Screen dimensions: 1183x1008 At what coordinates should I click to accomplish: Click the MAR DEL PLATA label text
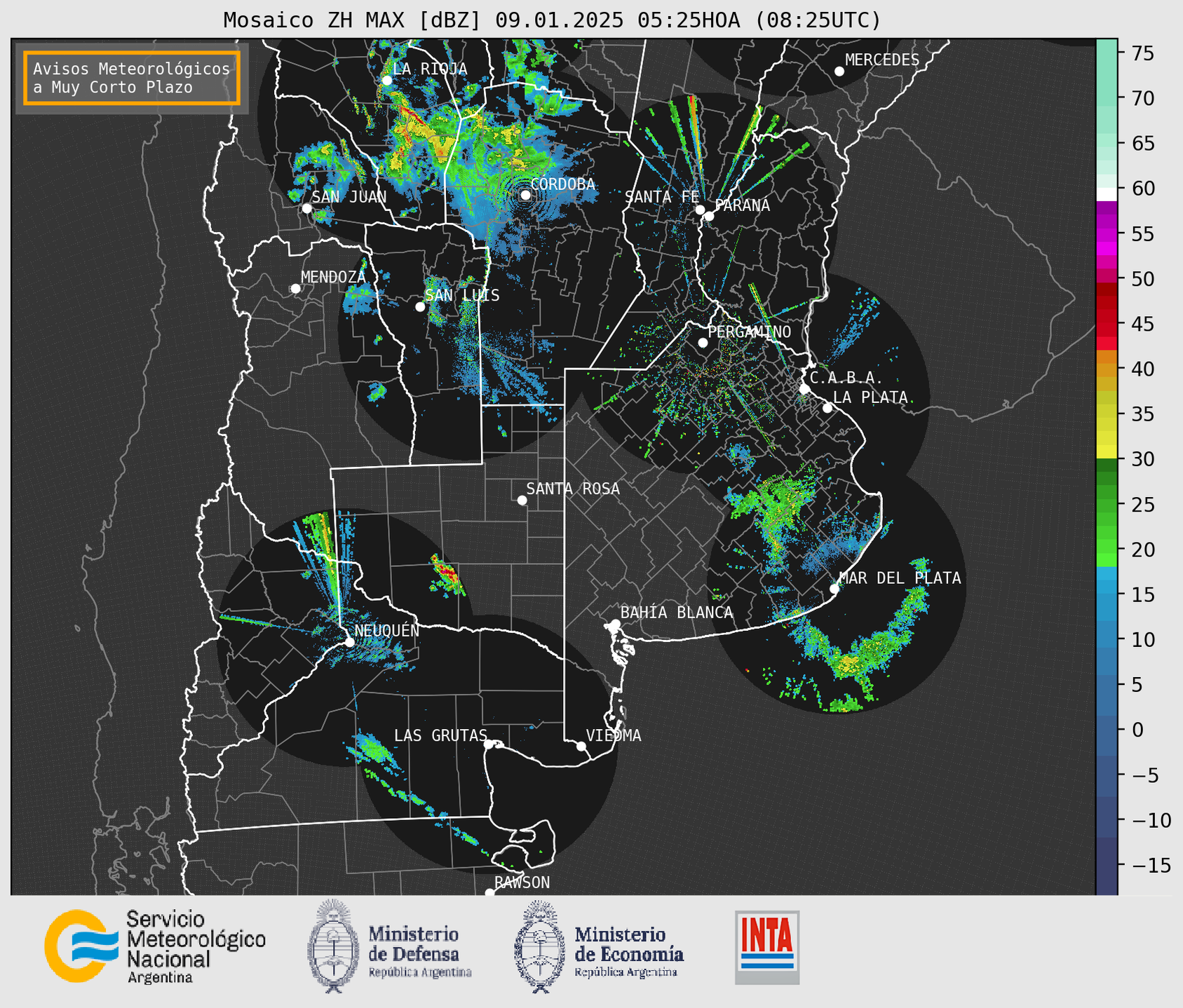tap(900, 578)
